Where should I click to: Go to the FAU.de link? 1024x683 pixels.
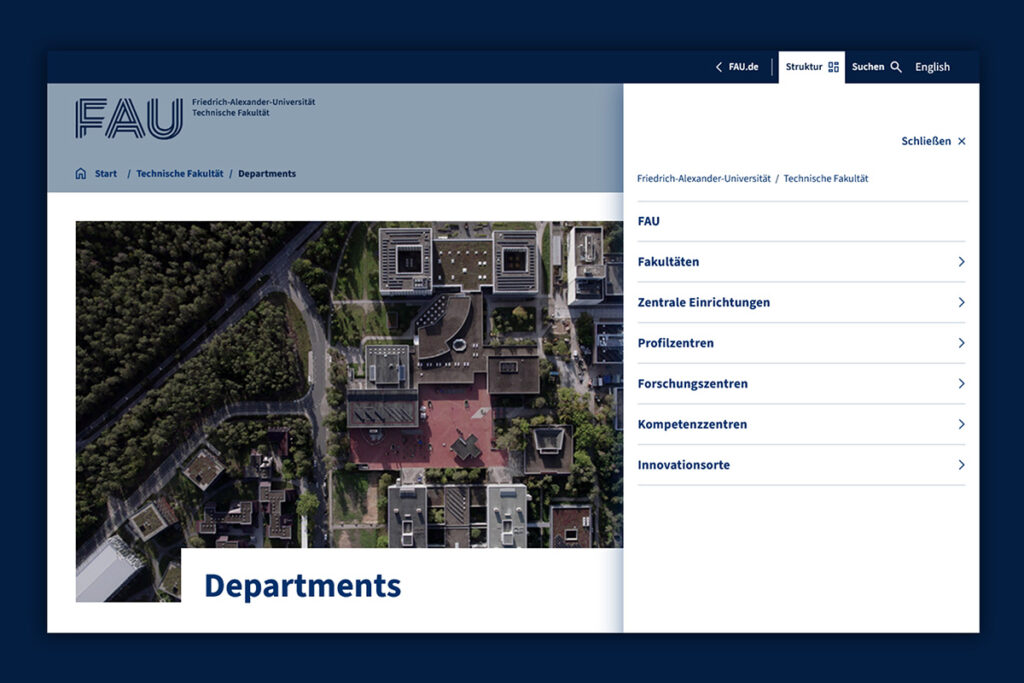click(x=743, y=67)
